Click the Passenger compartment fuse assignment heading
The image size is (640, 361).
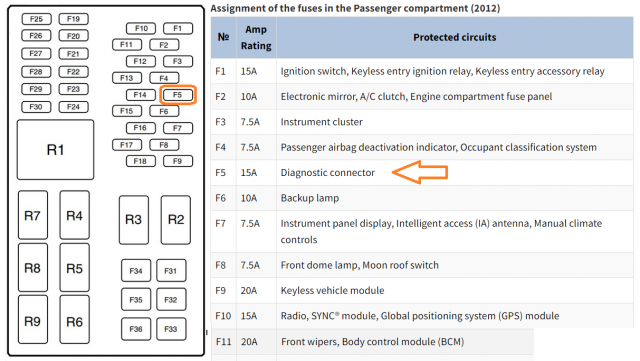[355, 8]
